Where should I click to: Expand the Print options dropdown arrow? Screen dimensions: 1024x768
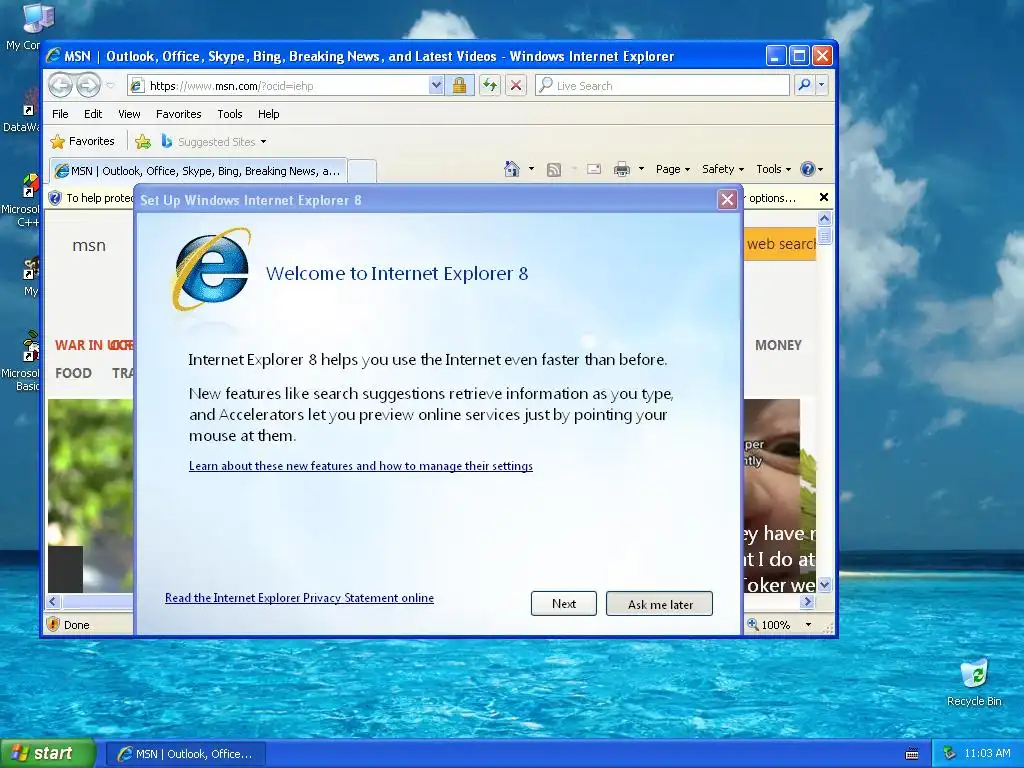tap(641, 169)
